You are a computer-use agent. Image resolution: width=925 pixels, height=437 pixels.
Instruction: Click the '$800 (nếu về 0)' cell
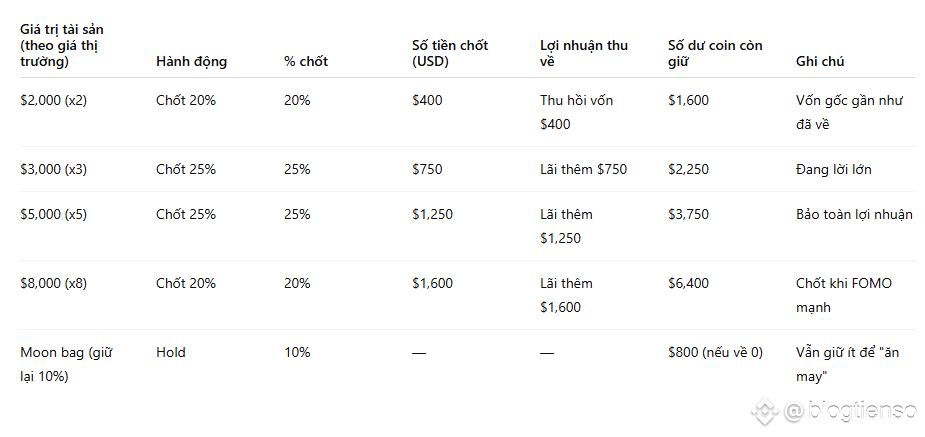click(715, 353)
